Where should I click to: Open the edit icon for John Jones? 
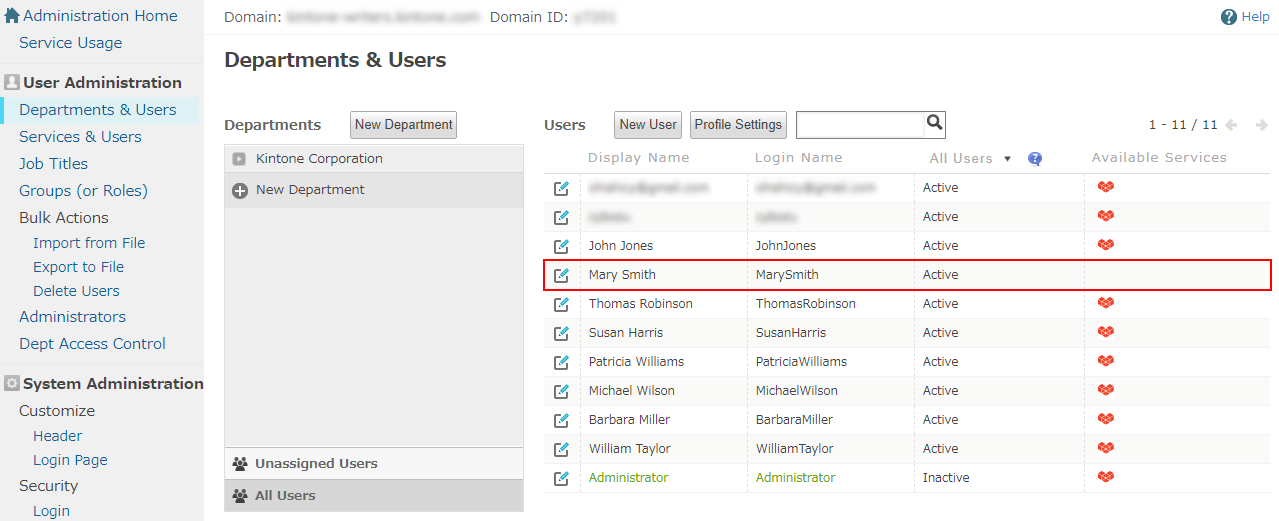coord(561,246)
